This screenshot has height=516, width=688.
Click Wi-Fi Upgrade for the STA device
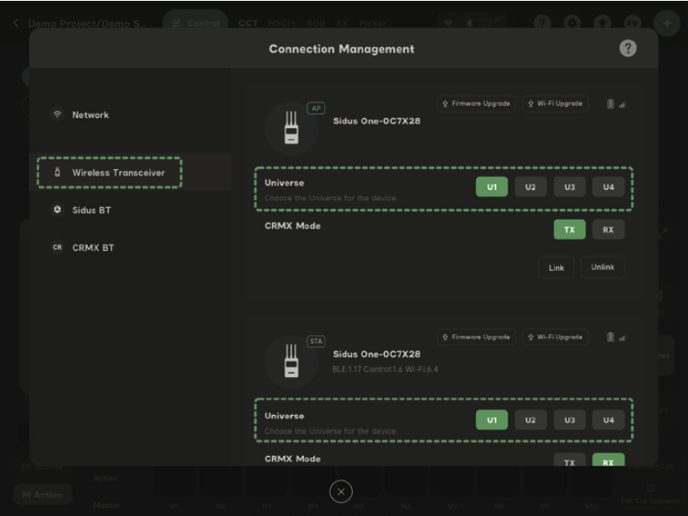tap(555, 337)
